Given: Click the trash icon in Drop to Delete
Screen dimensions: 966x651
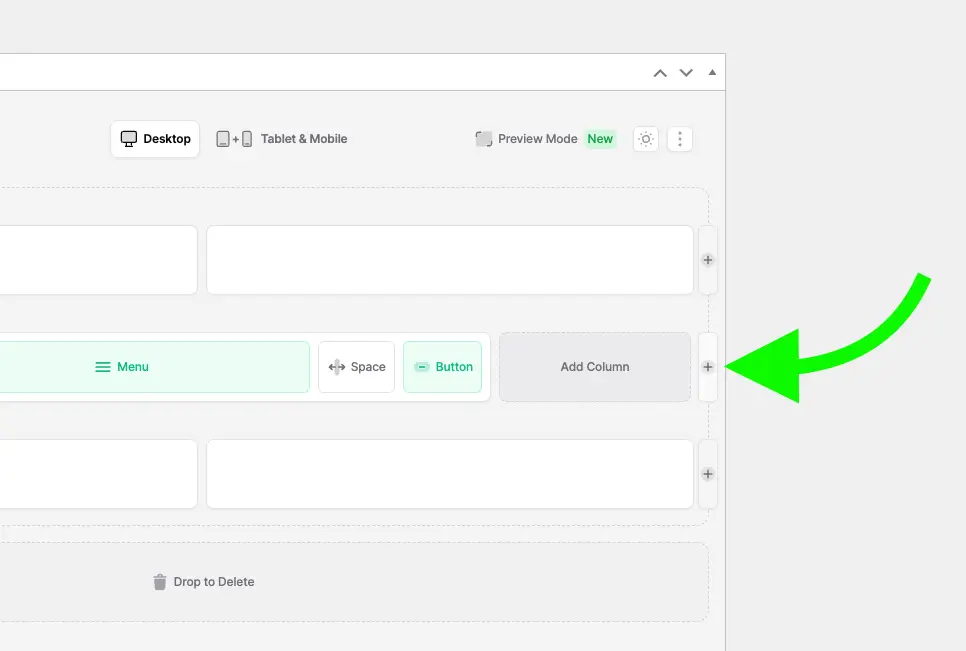Looking at the screenshot, I should point(160,582).
